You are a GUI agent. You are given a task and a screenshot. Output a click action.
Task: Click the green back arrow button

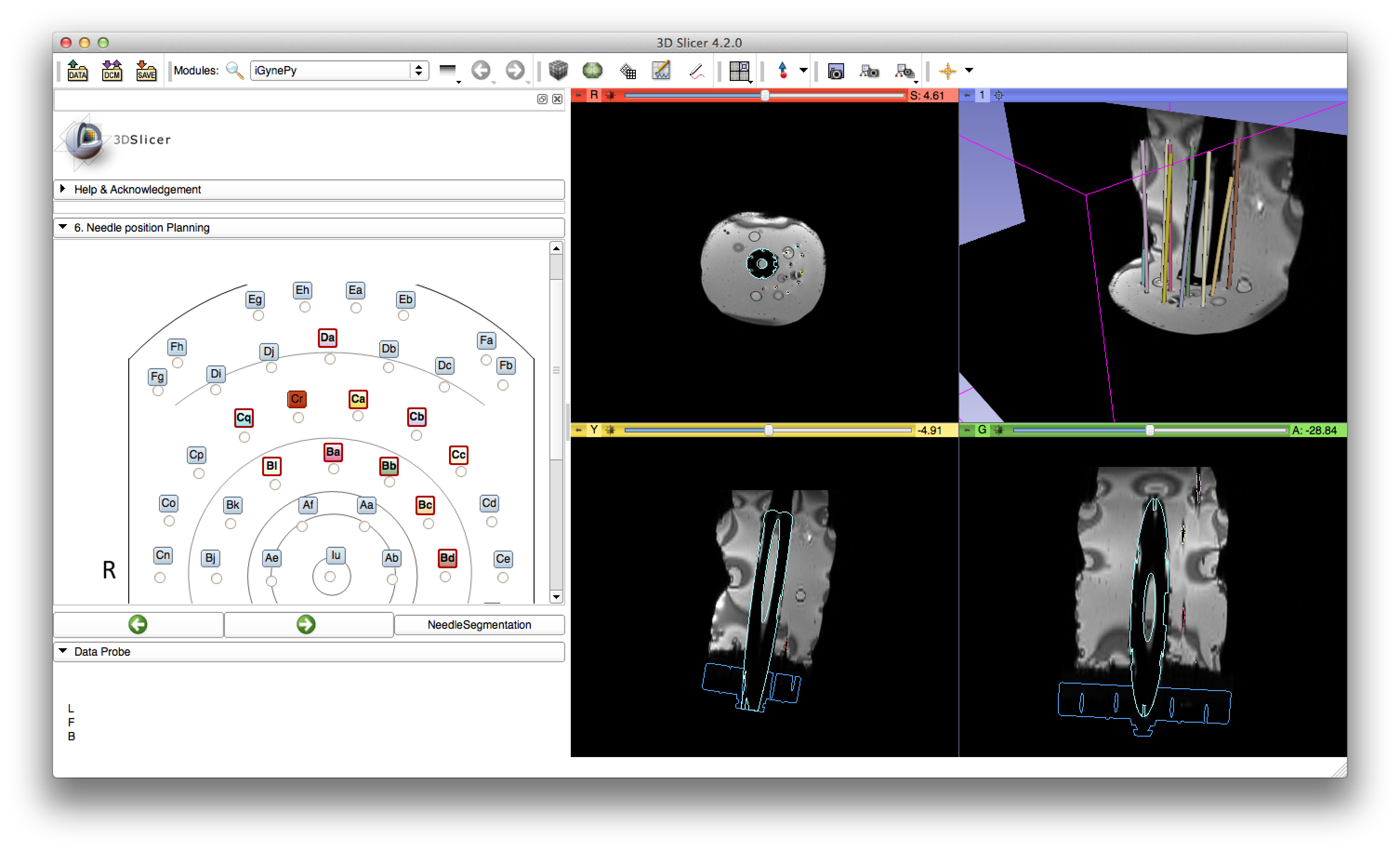click(138, 624)
